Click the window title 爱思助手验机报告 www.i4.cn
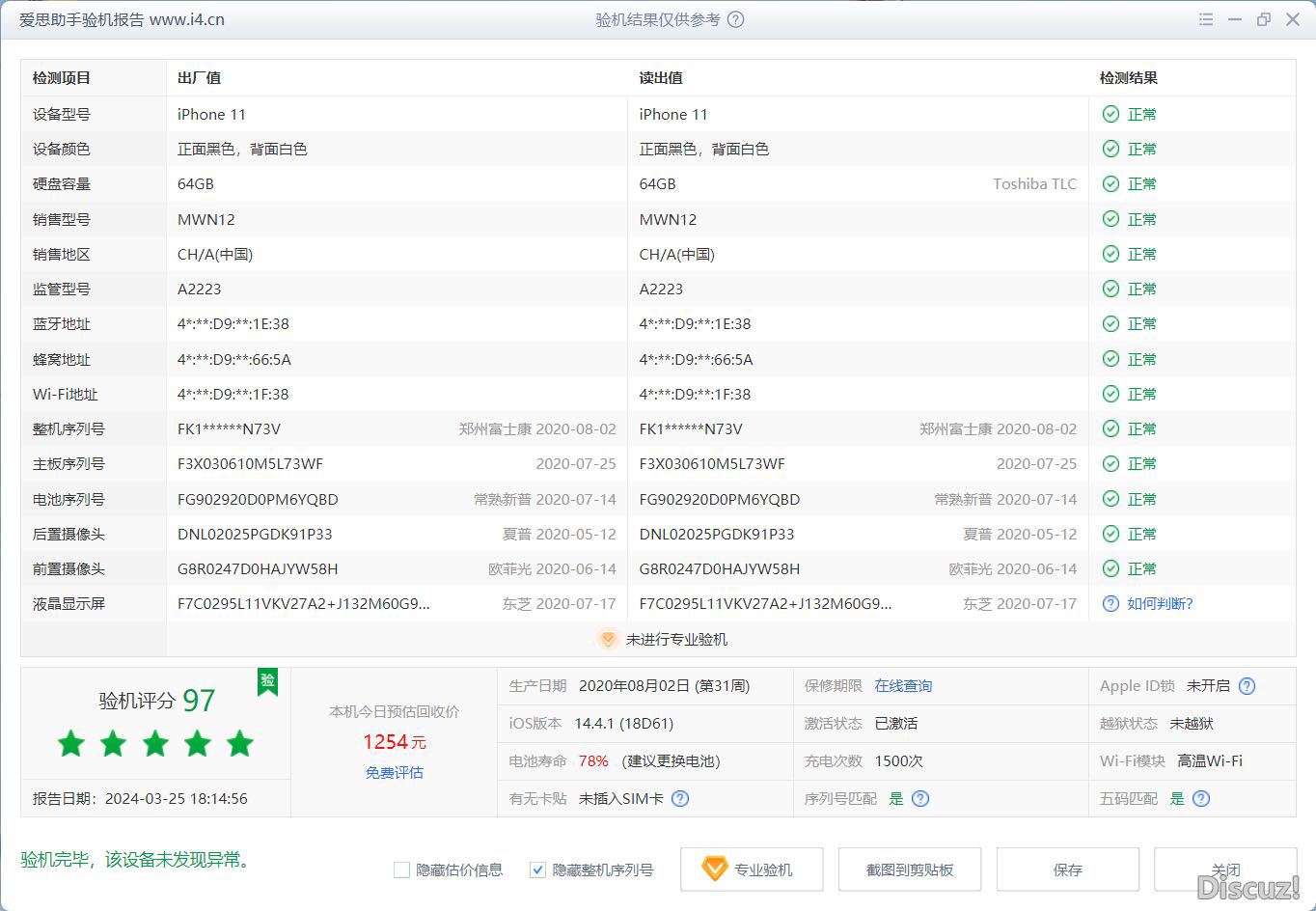The width and height of the screenshot is (1316, 911). click(x=122, y=19)
